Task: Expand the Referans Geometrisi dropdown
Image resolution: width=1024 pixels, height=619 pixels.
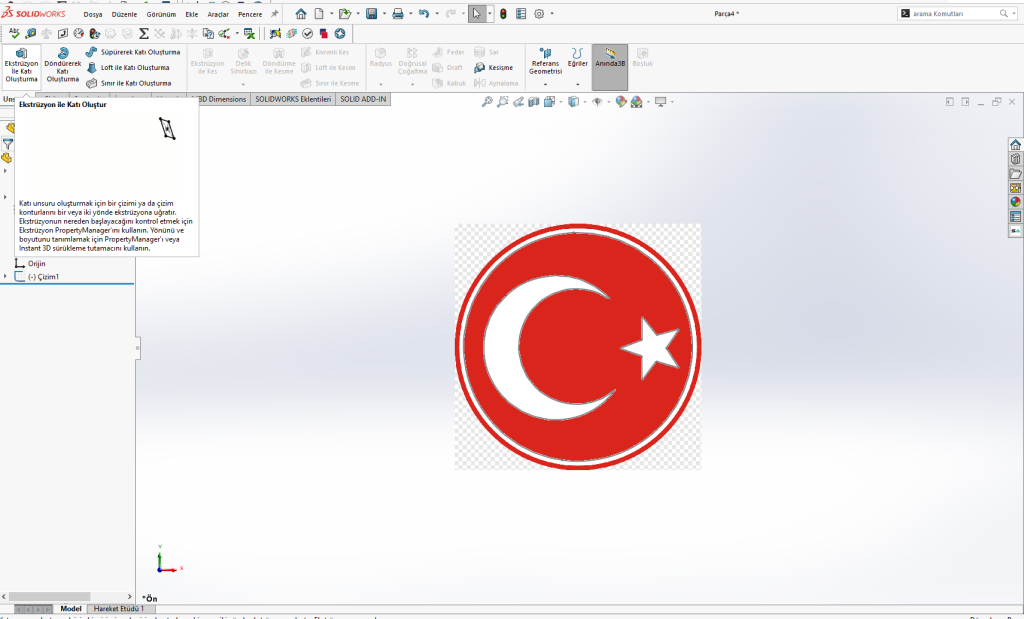Action: click(545, 84)
